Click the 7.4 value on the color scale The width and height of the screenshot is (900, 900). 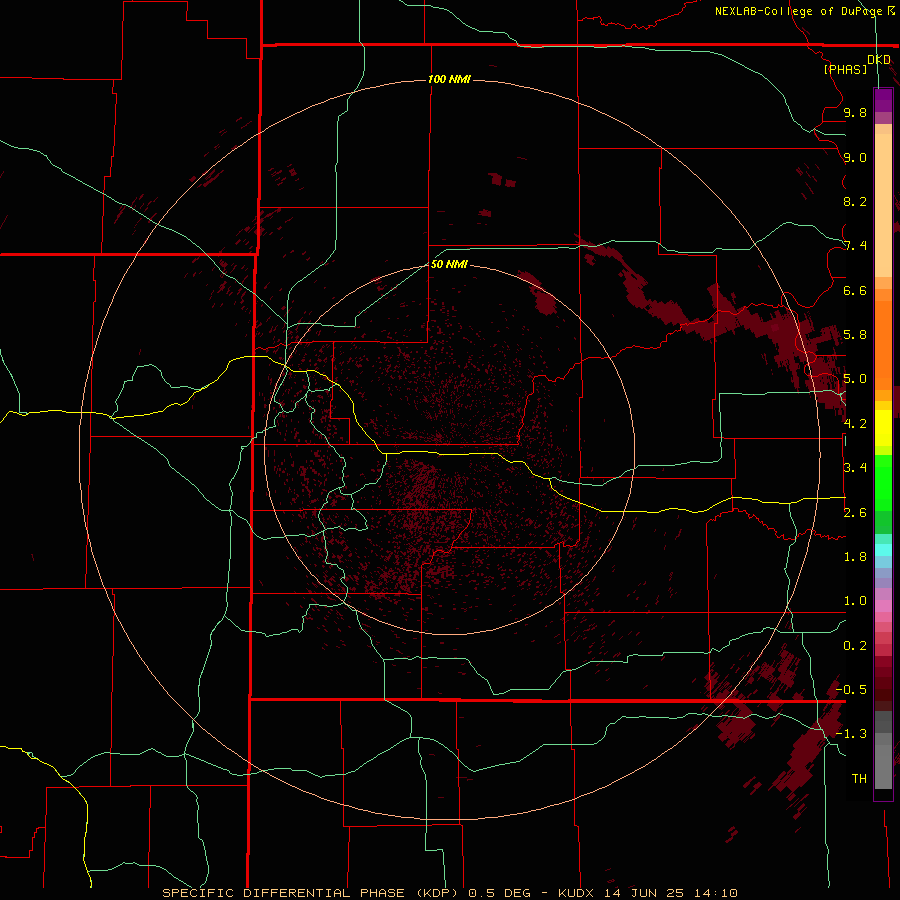coord(855,246)
